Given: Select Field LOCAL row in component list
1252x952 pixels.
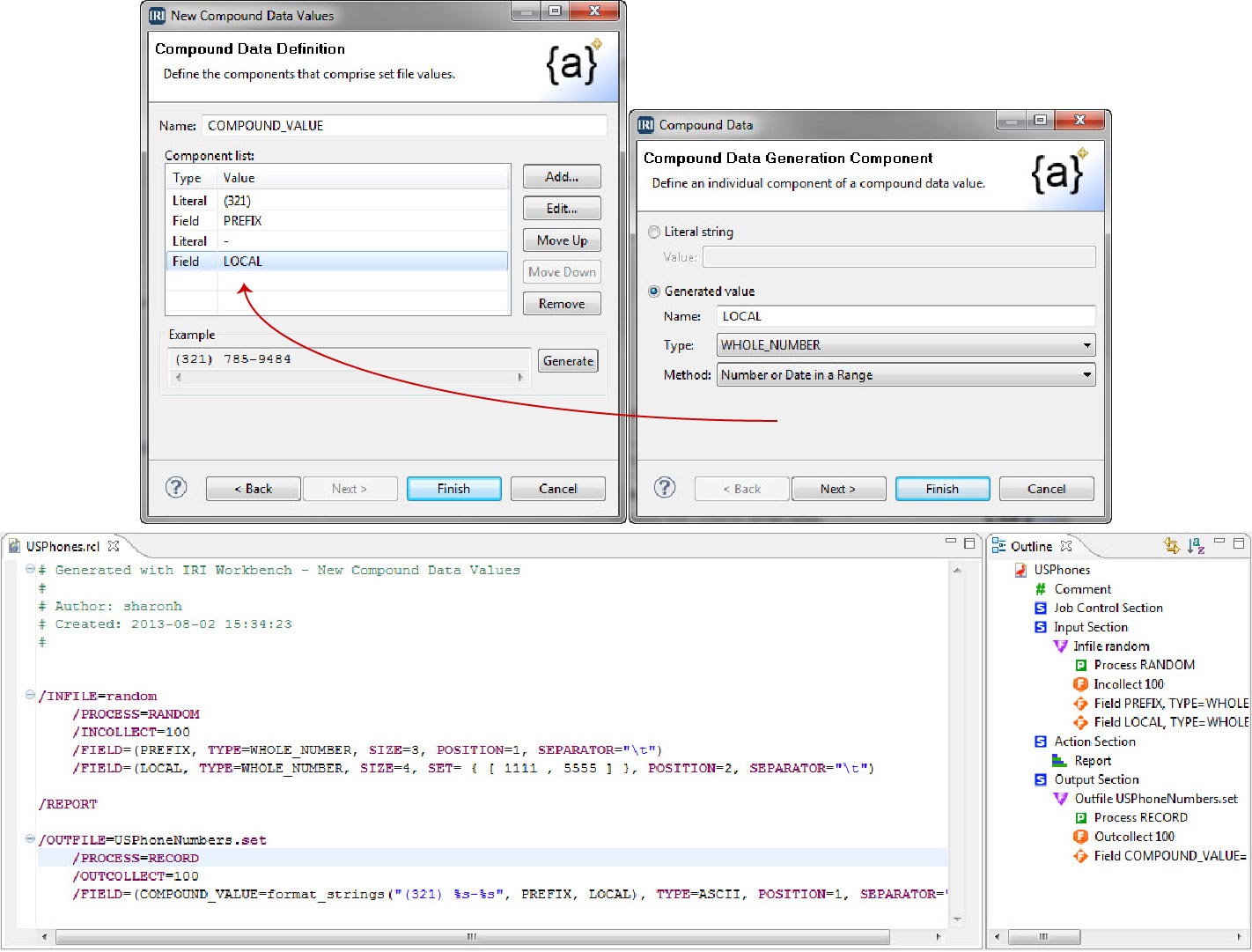Looking at the screenshot, I should click(x=337, y=262).
